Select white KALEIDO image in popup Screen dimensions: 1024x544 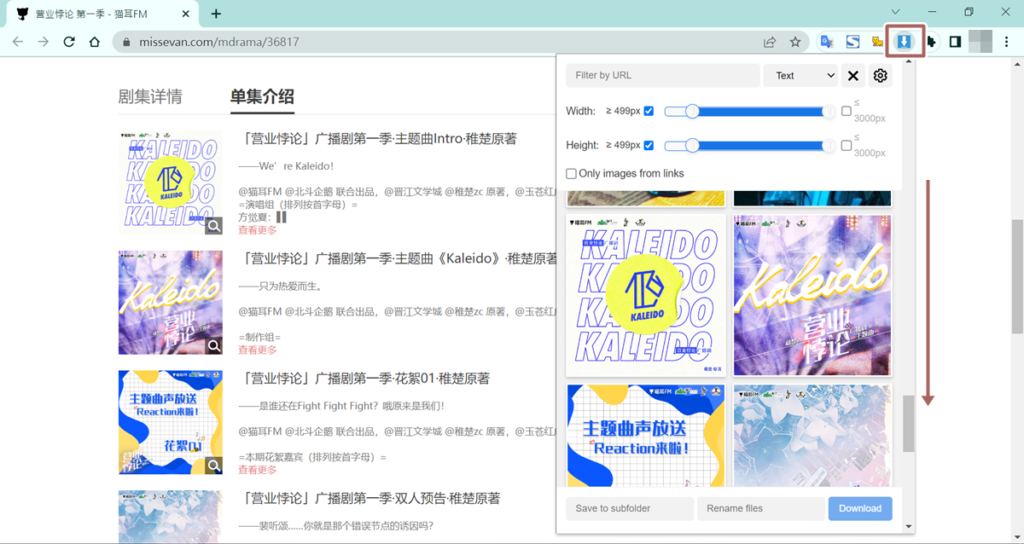click(x=645, y=295)
